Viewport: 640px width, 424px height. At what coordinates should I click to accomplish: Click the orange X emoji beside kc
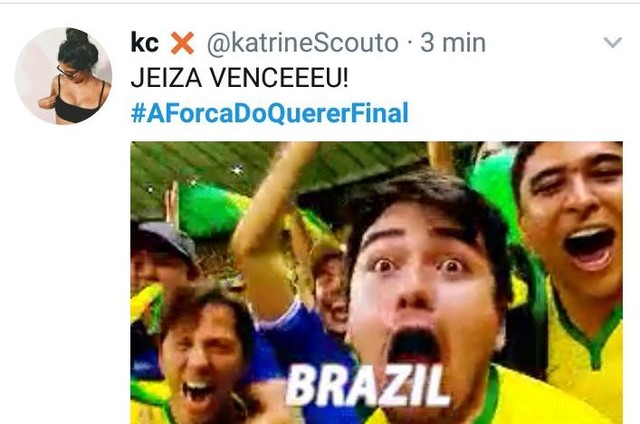[x=182, y=43]
